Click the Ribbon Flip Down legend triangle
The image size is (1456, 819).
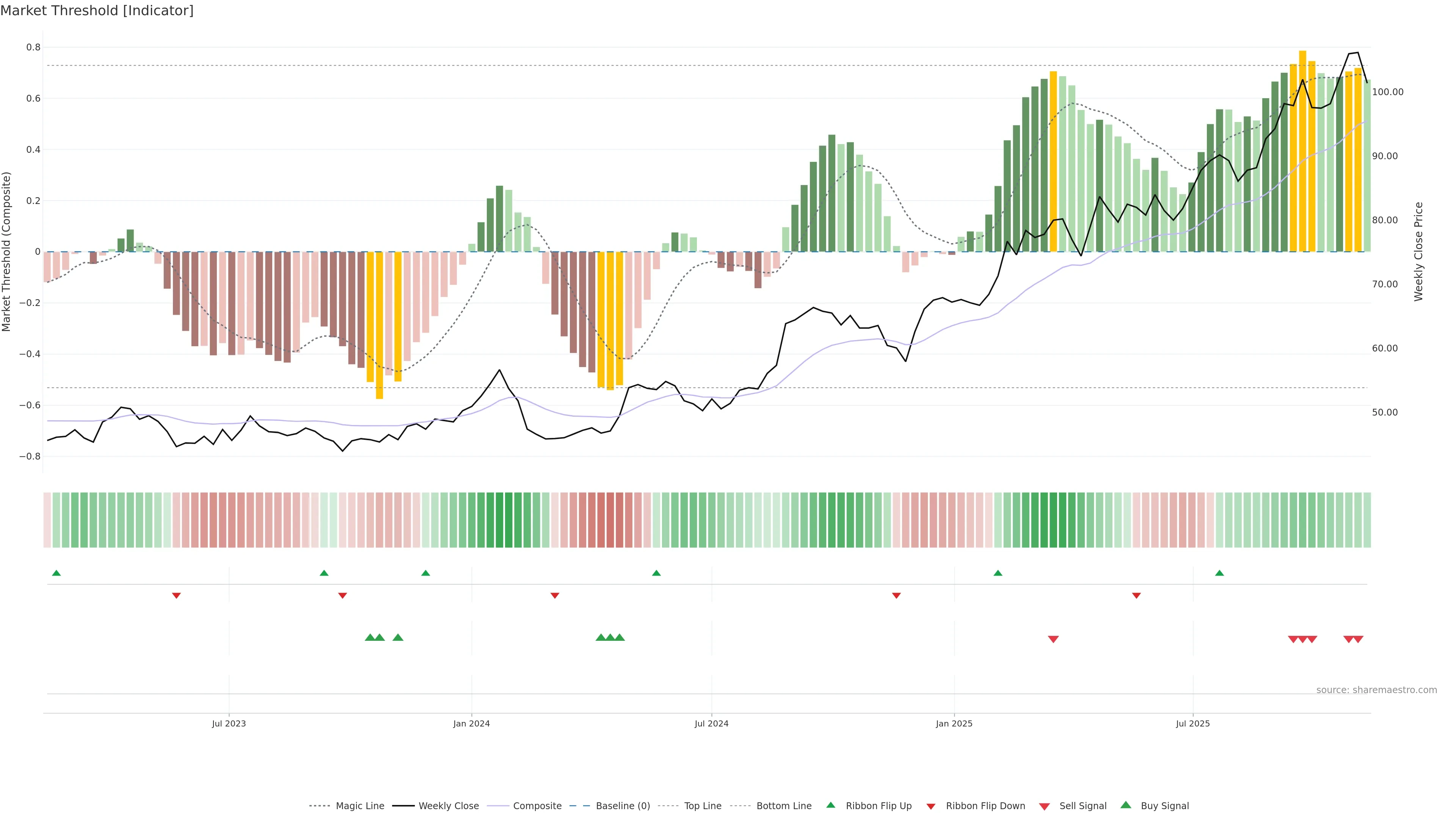click(931, 806)
